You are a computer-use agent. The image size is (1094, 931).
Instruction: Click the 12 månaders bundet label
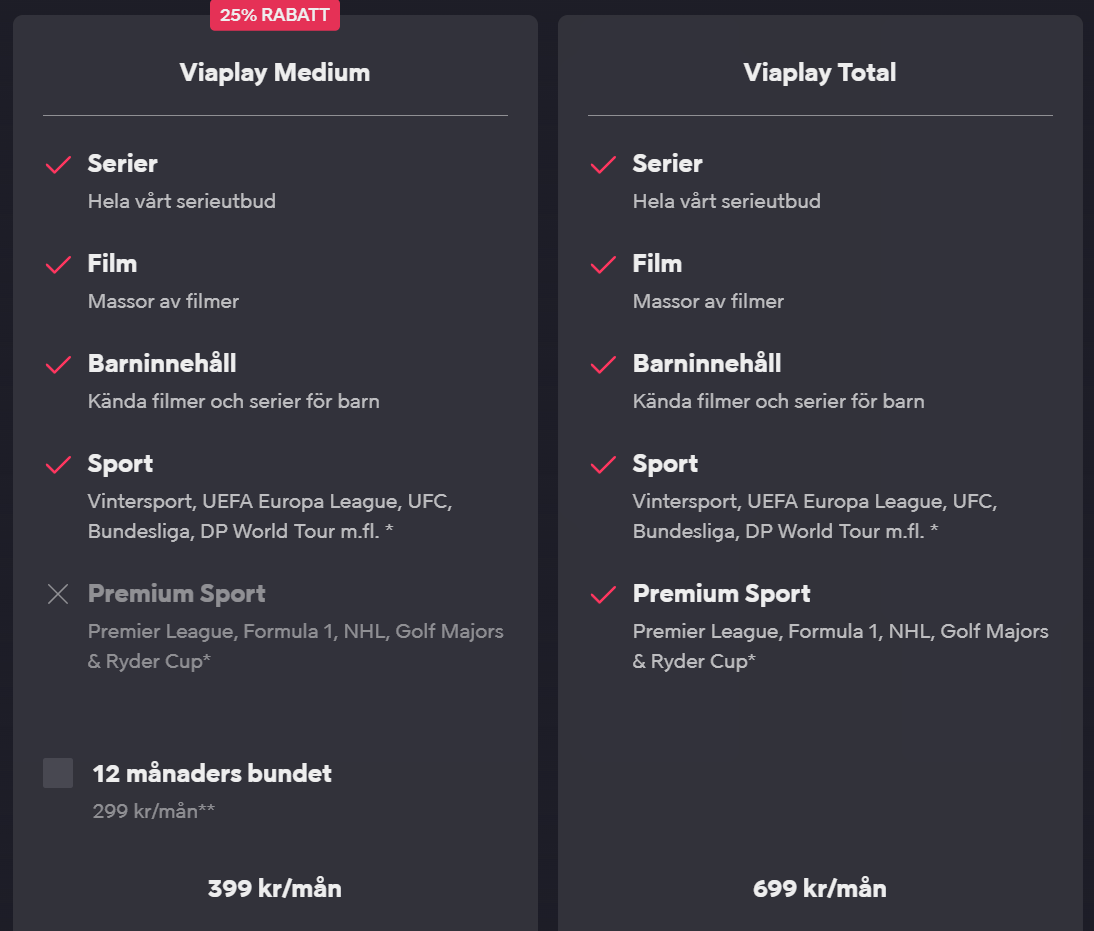pos(212,773)
